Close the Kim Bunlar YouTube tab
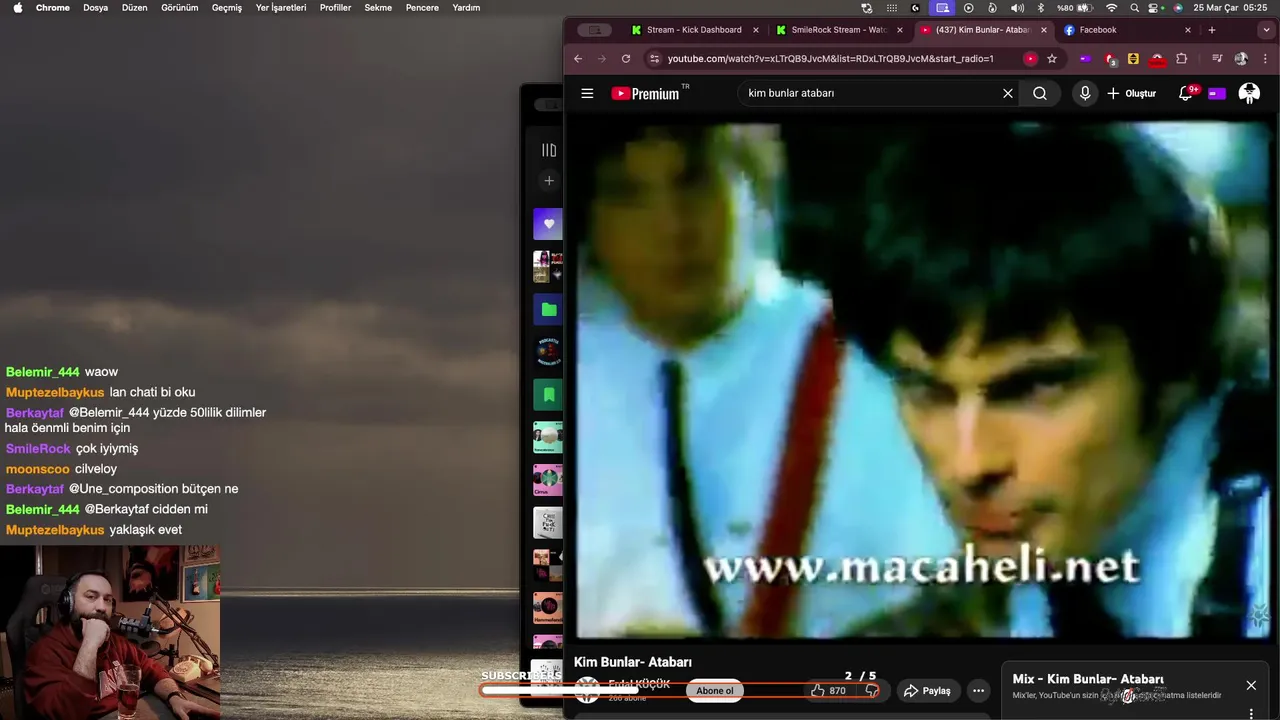Image resolution: width=1280 pixels, height=720 pixels. (1044, 30)
